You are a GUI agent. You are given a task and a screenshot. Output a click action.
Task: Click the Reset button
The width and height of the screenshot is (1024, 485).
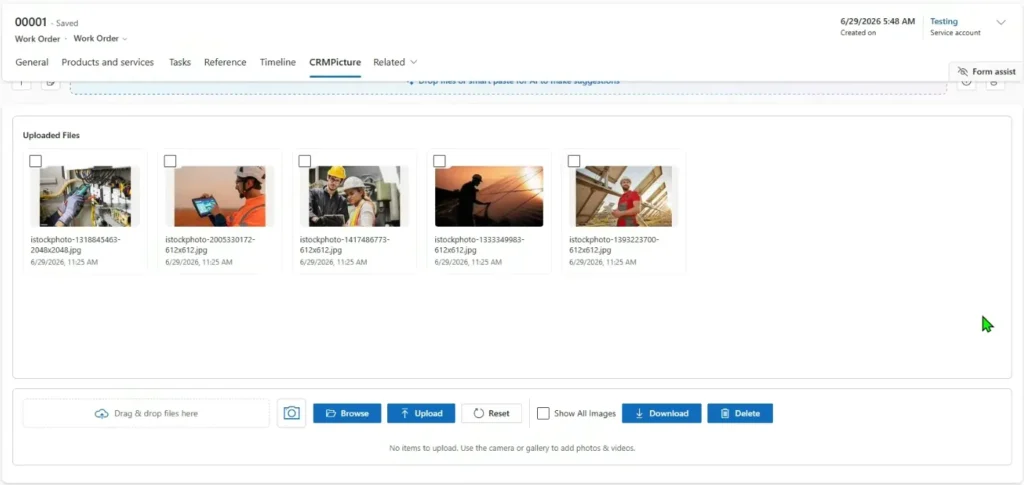point(491,413)
